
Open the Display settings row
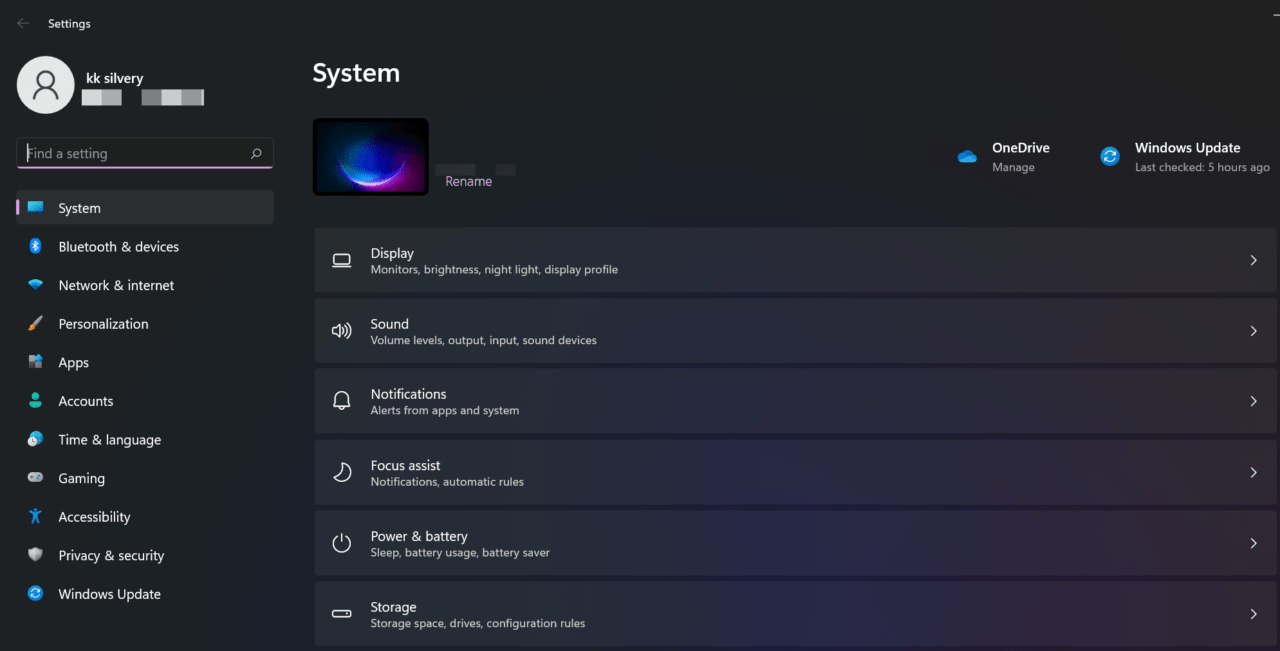click(796, 260)
